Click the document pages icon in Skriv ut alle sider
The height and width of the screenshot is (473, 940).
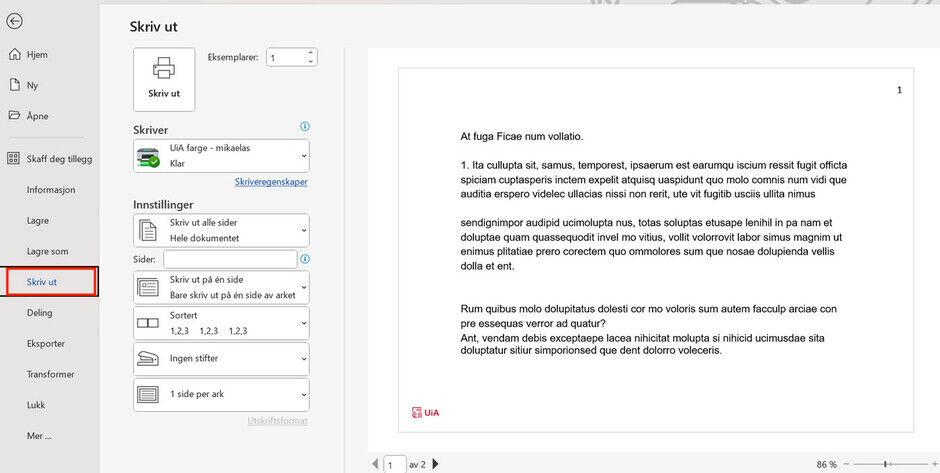point(147,230)
